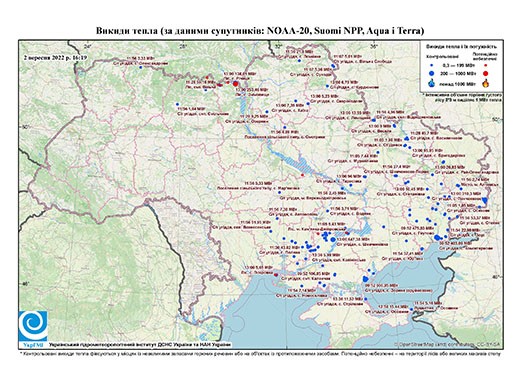Image resolution: width=520 pixels, height=368 pixels.
Task: Pick the small blue legend dot
Action: tap(432, 66)
